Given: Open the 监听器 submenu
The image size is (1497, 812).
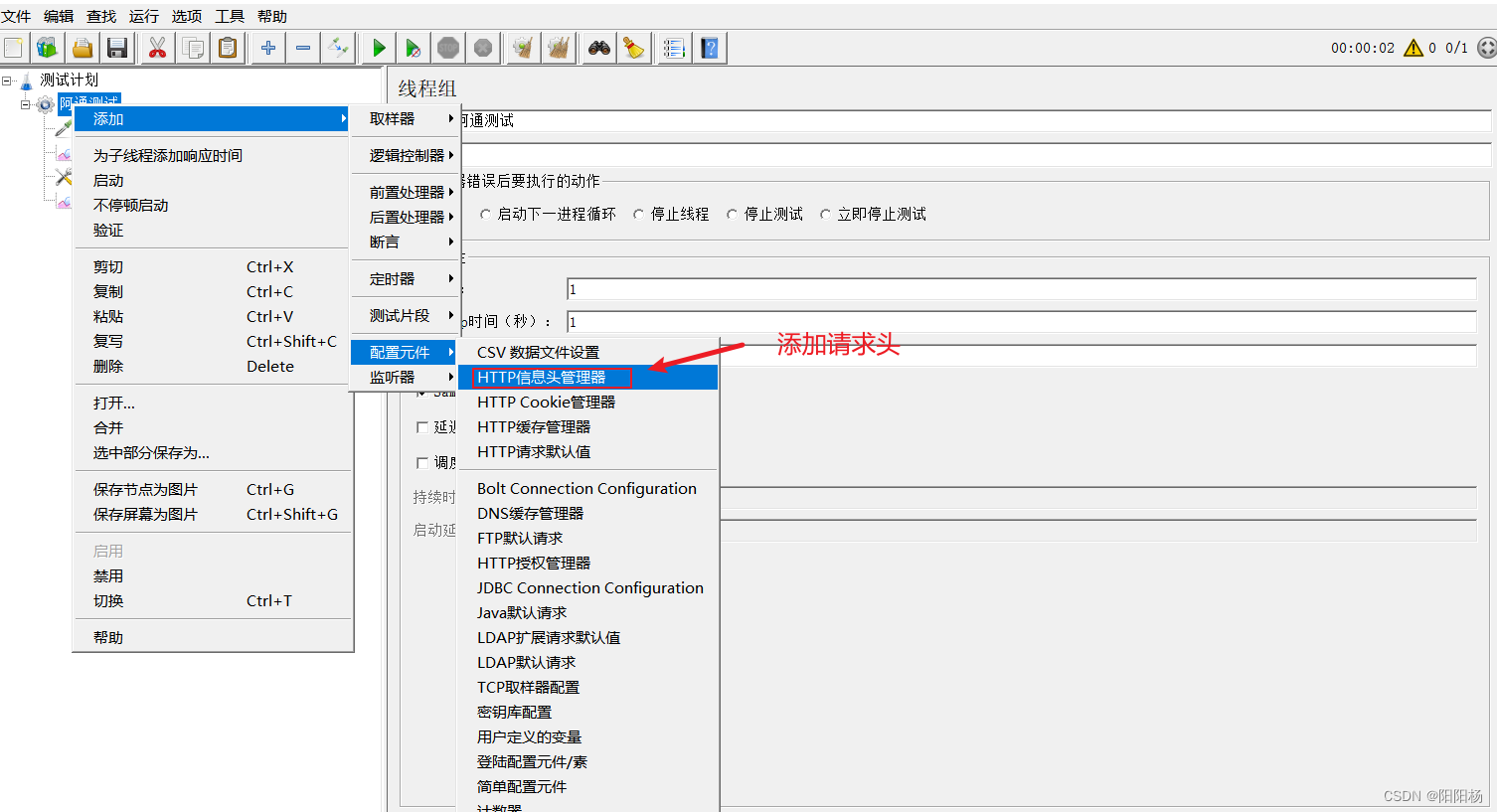Looking at the screenshot, I should coord(407,377).
